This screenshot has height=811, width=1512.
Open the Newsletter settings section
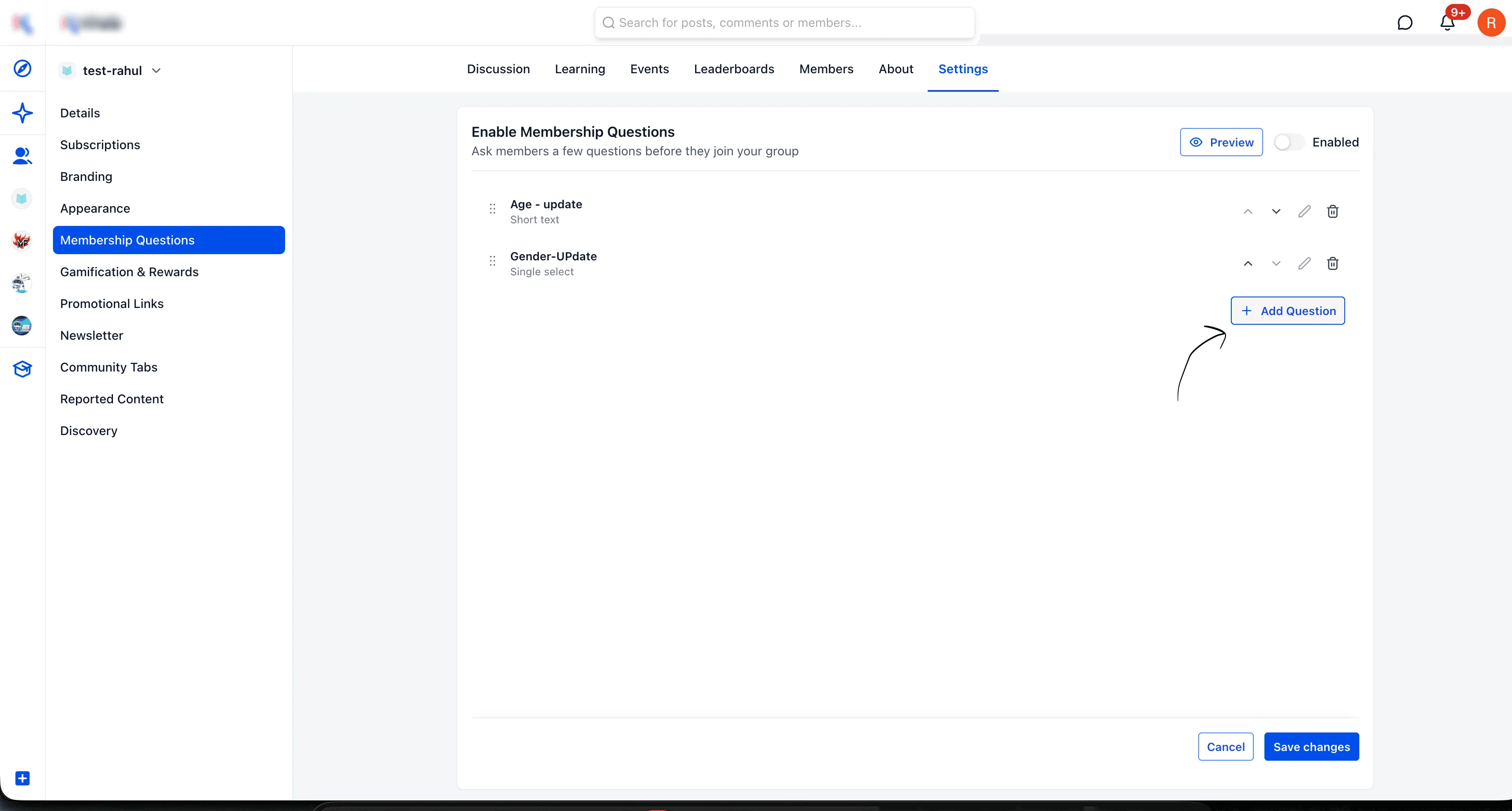(169, 335)
